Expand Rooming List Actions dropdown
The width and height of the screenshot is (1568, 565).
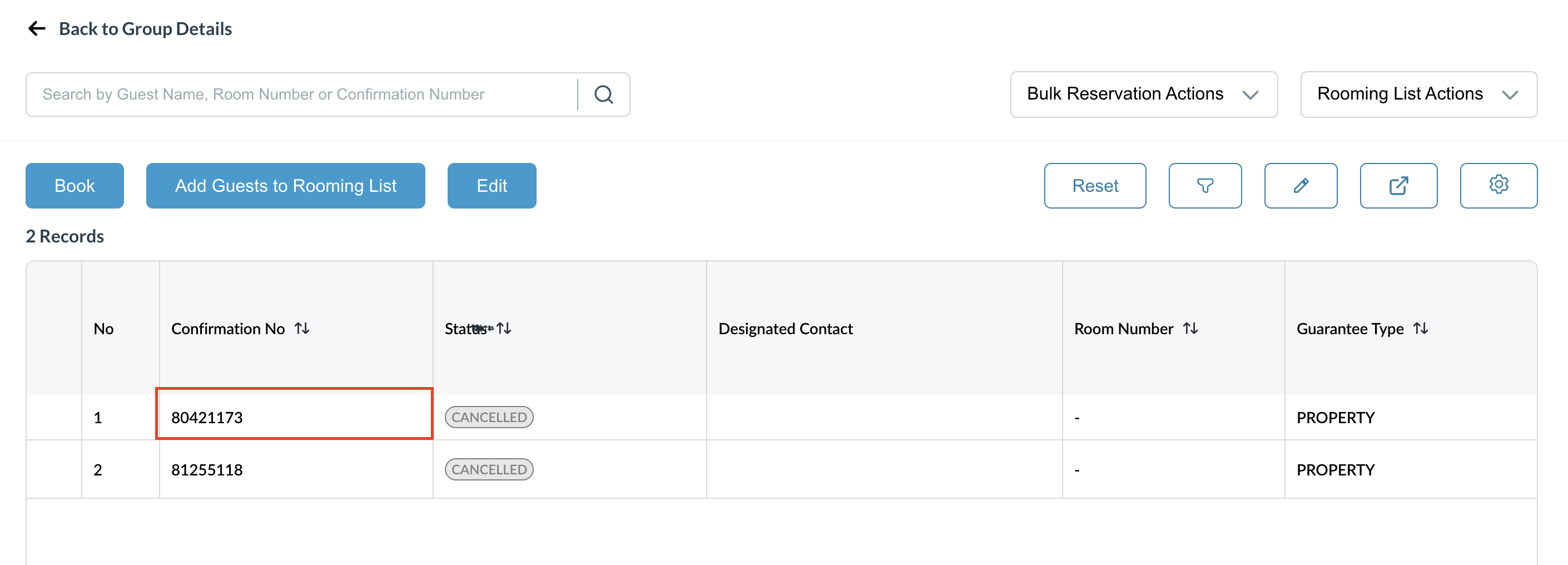click(1418, 95)
